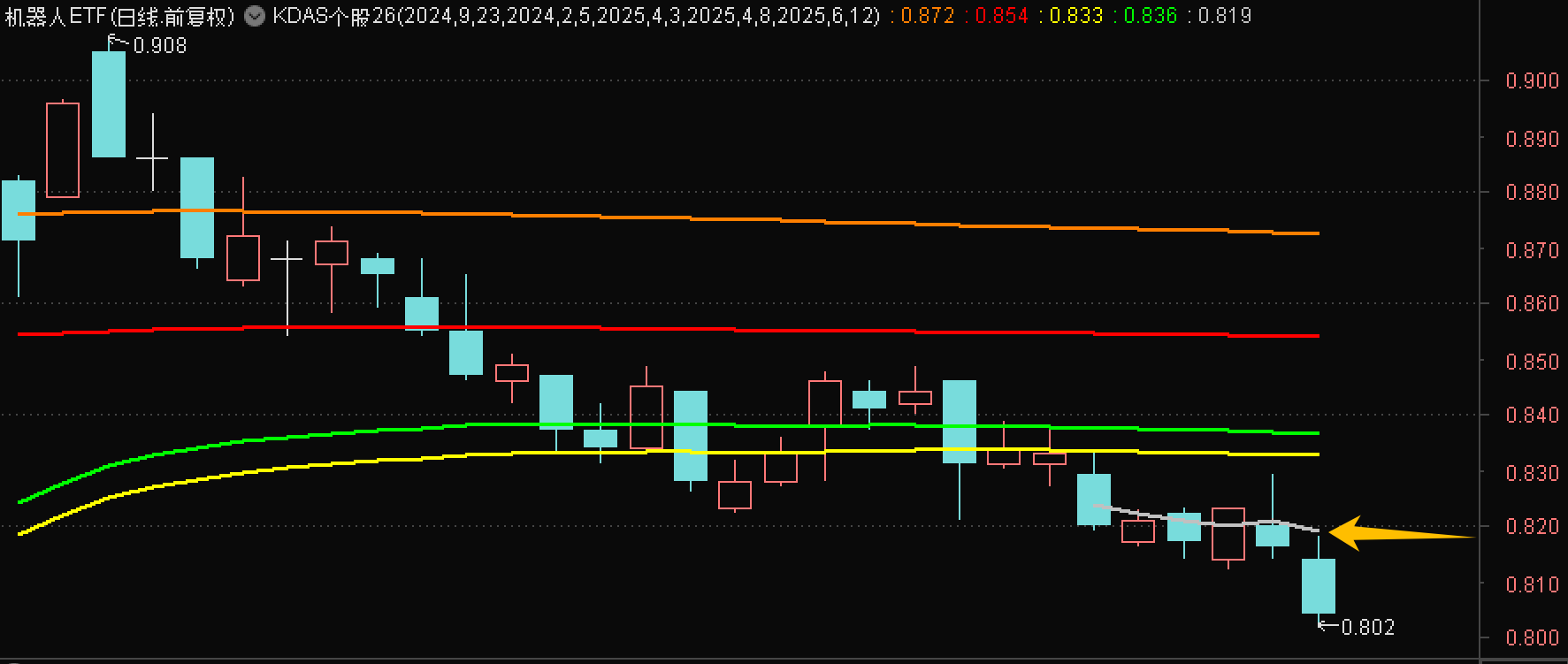
Task: Click the red indicator value 0.854
Action: pos(1001,16)
